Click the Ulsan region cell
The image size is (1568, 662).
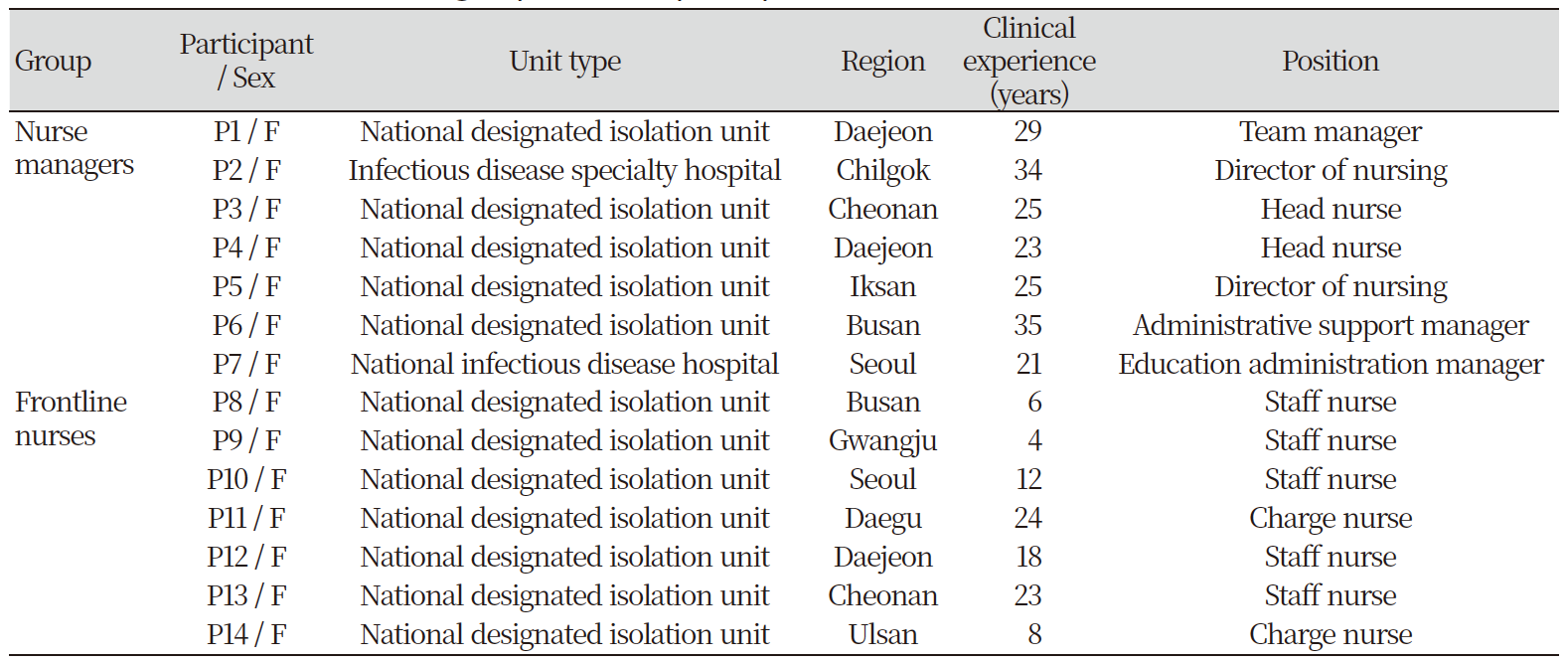(x=882, y=635)
